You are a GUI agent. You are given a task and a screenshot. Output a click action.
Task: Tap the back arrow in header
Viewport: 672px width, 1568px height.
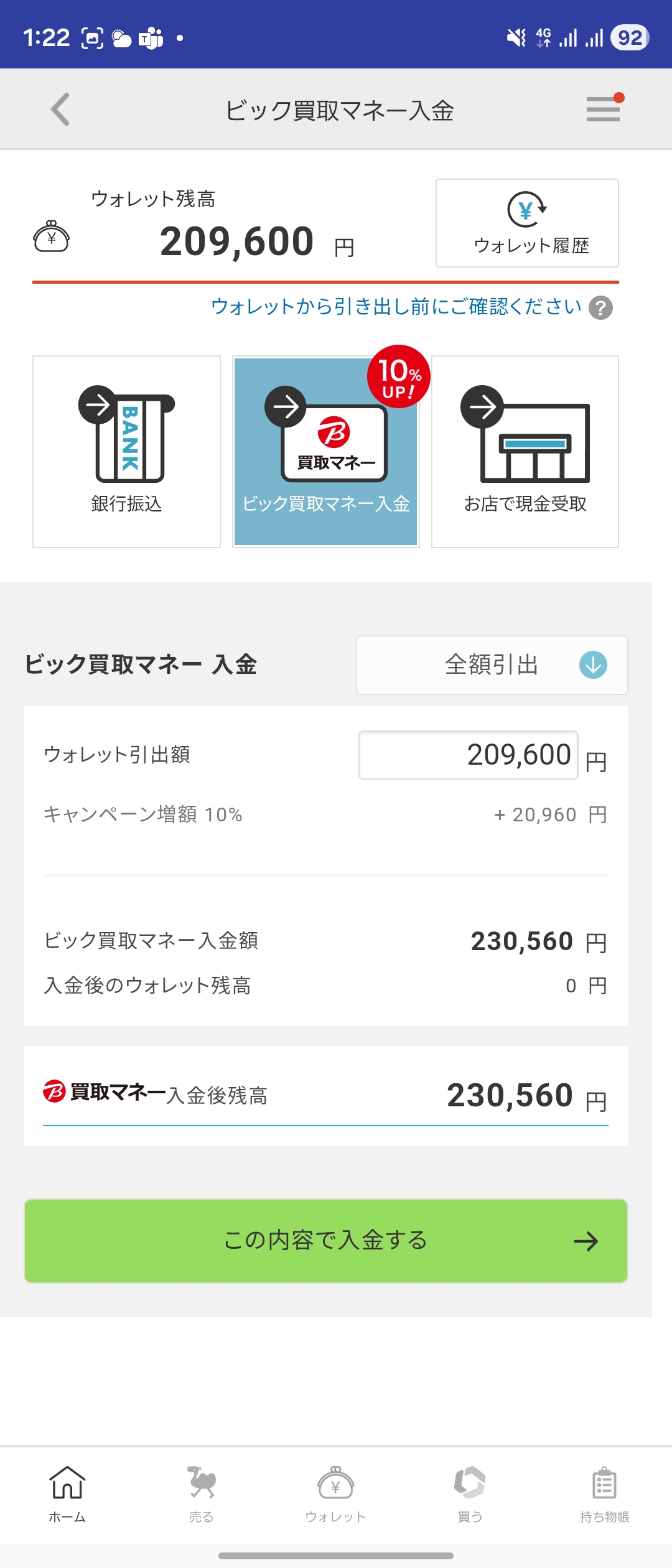(x=60, y=110)
